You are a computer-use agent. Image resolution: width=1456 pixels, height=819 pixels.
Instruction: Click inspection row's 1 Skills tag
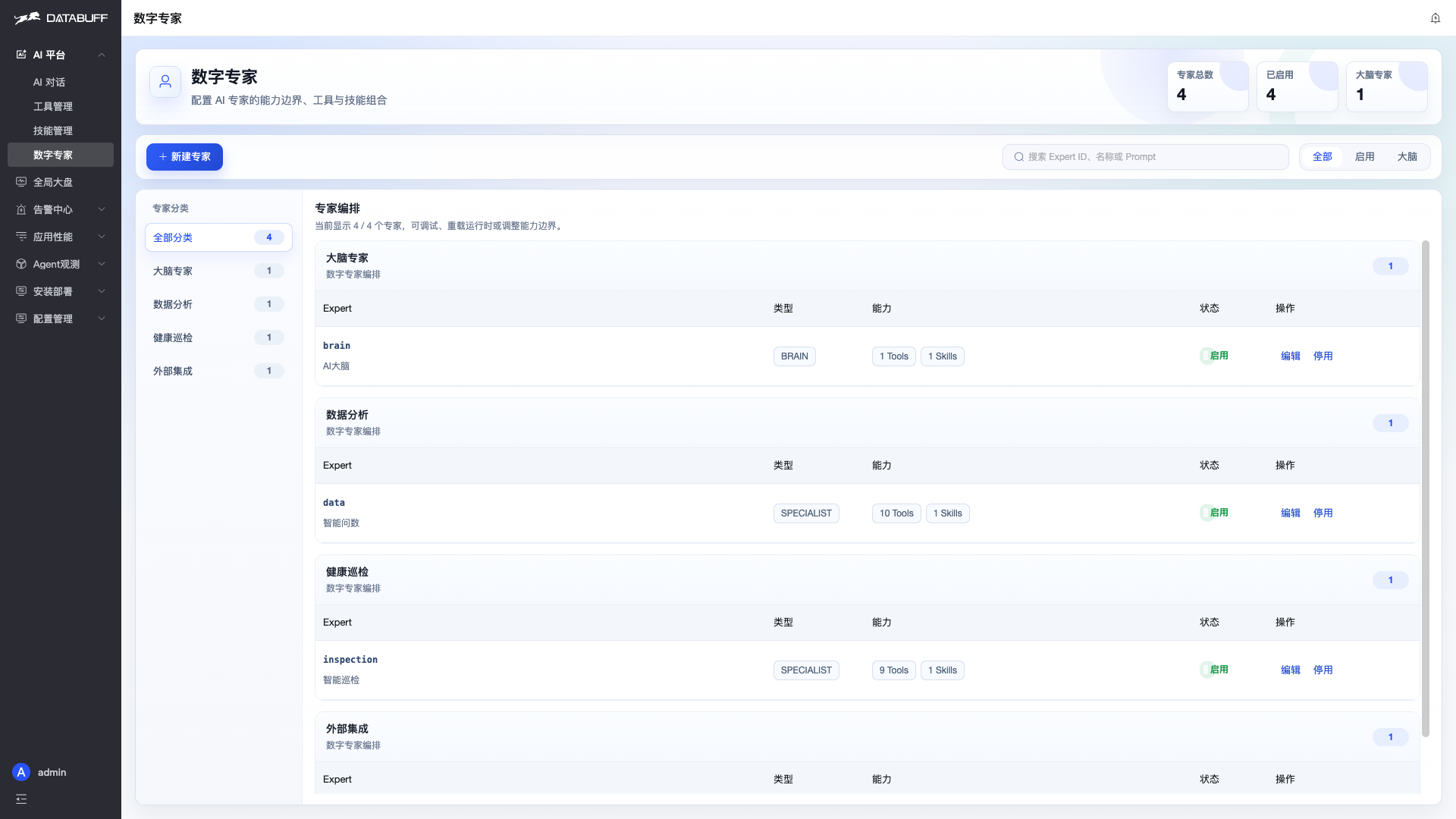[943, 670]
